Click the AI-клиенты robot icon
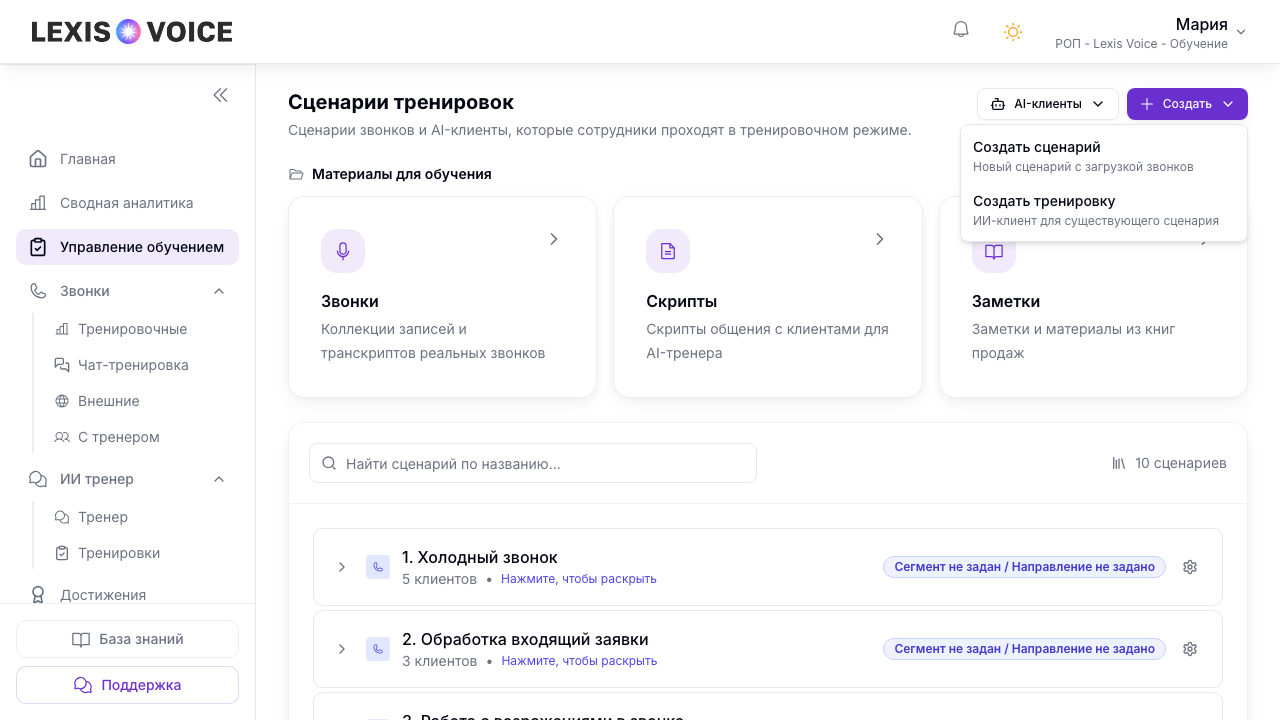Screen dimensions: 1280x720 [998, 104]
